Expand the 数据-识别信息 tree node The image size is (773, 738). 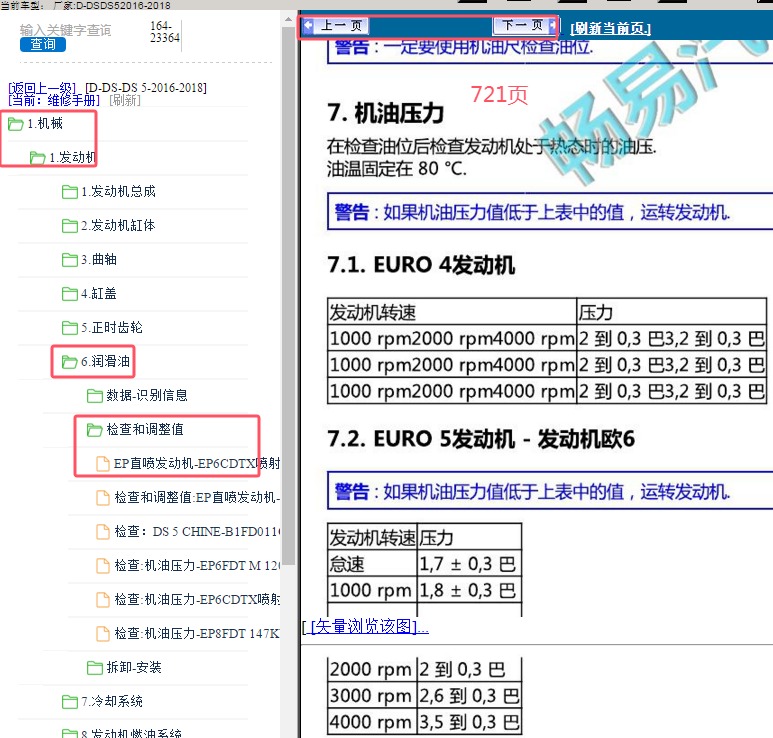pyautogui.click(x=147, y=395)
